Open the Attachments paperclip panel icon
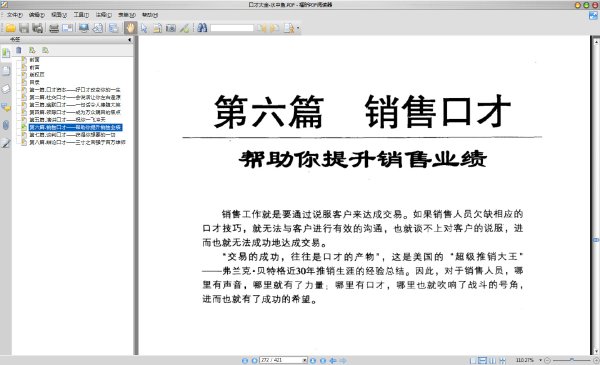The height and width of the screenshot is (365, 600). click(6, 125)
